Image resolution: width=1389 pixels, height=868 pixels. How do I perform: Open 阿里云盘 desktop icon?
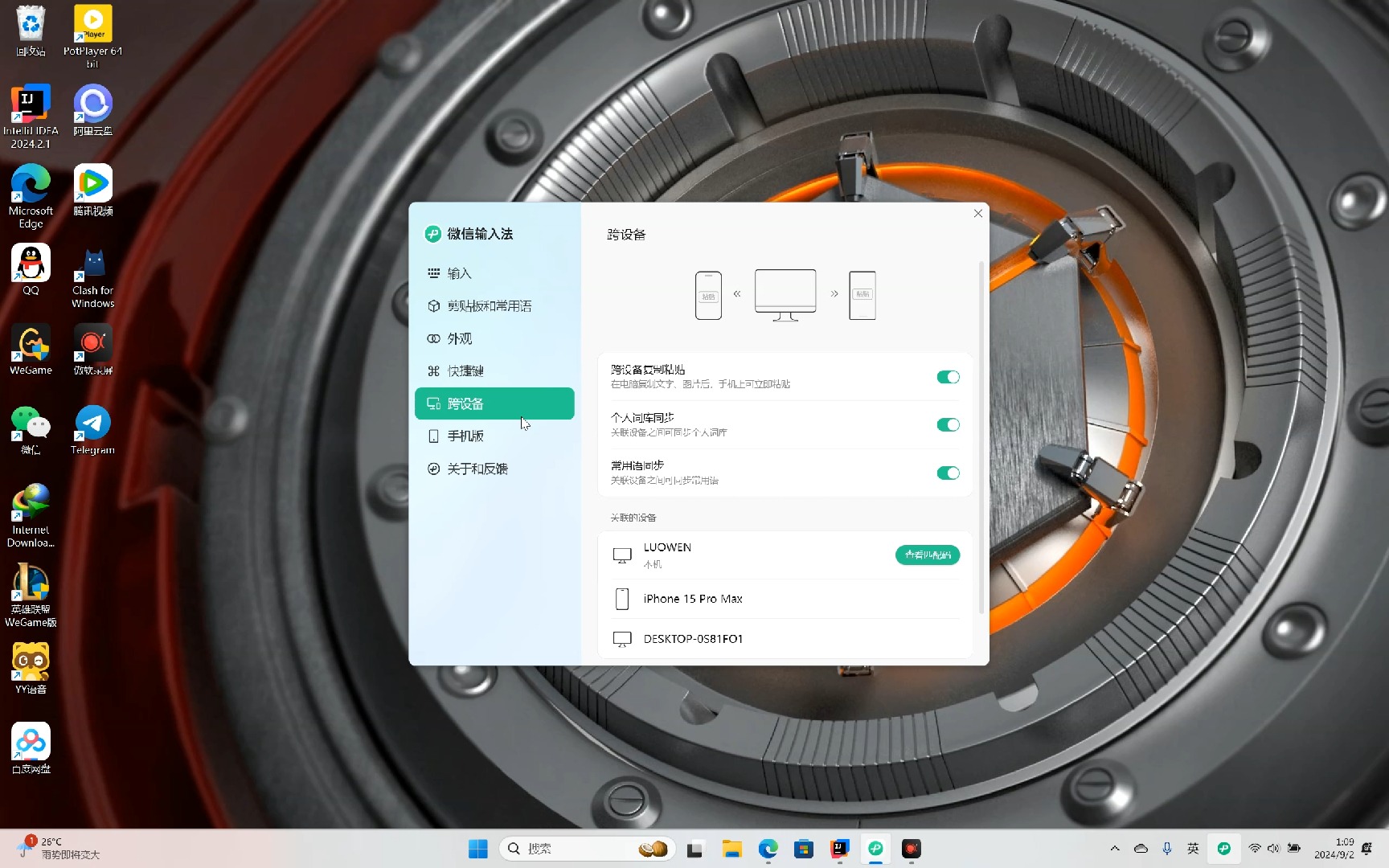pyautogui.click(x=92, y=110)
